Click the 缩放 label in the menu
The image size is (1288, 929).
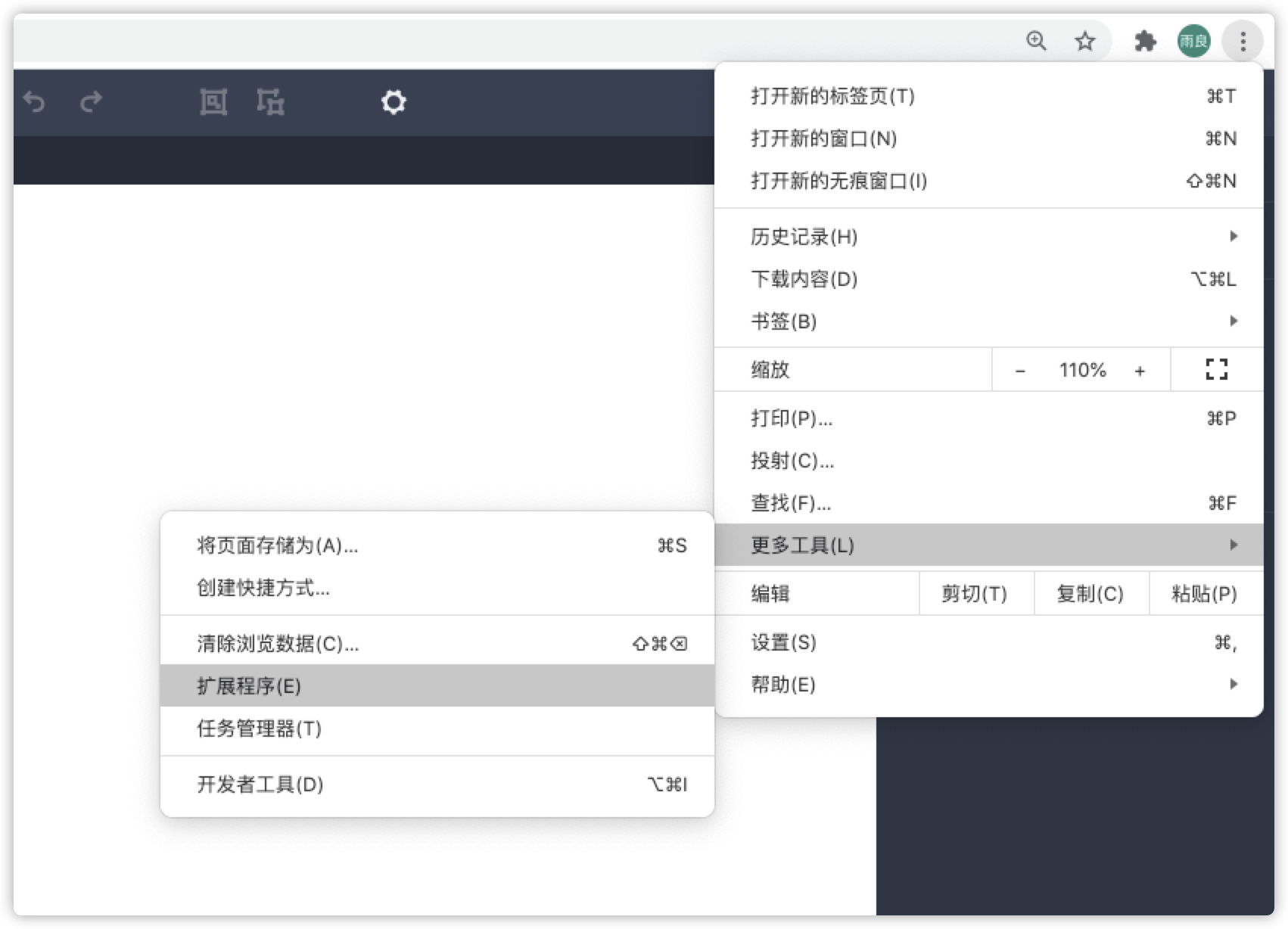click(770, 370)
